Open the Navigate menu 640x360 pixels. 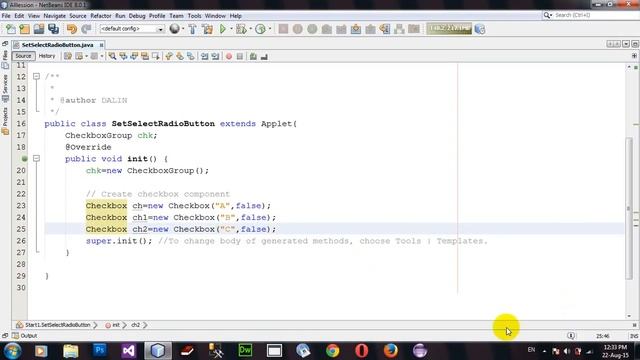click(55, 16)
